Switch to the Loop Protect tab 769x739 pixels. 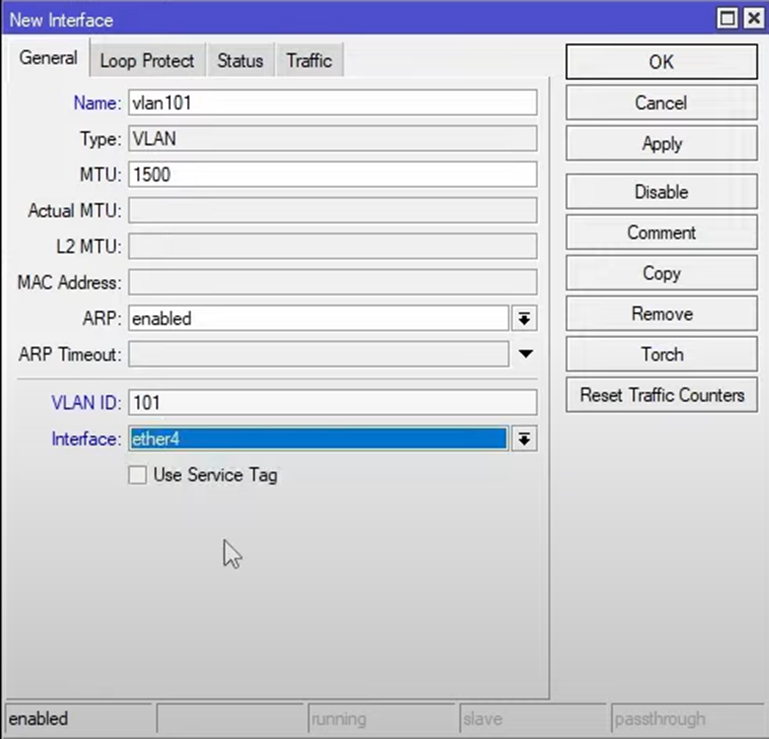point(147,61)
